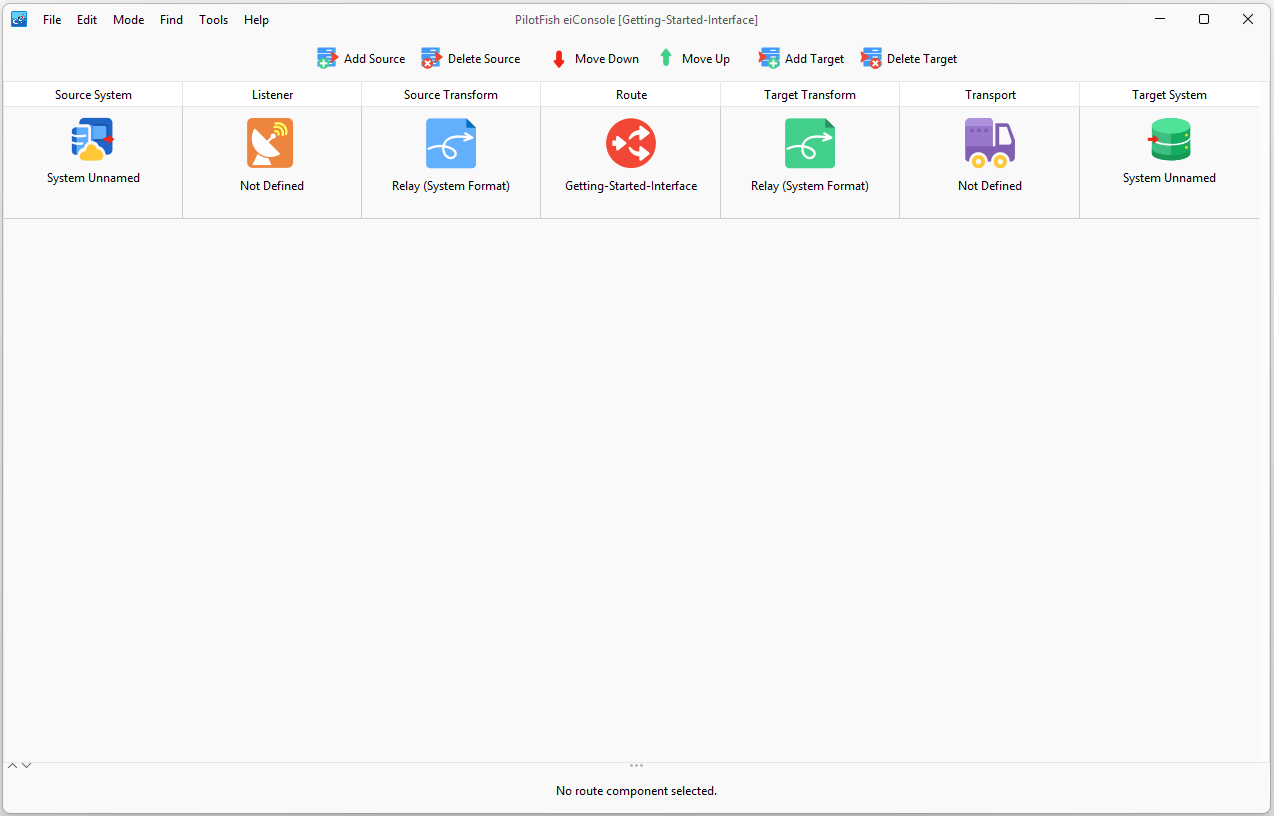Click the Move Up button label
The height and width of the screenshot is (816, 1274).
pyautogui.click(x=706, y=59)
